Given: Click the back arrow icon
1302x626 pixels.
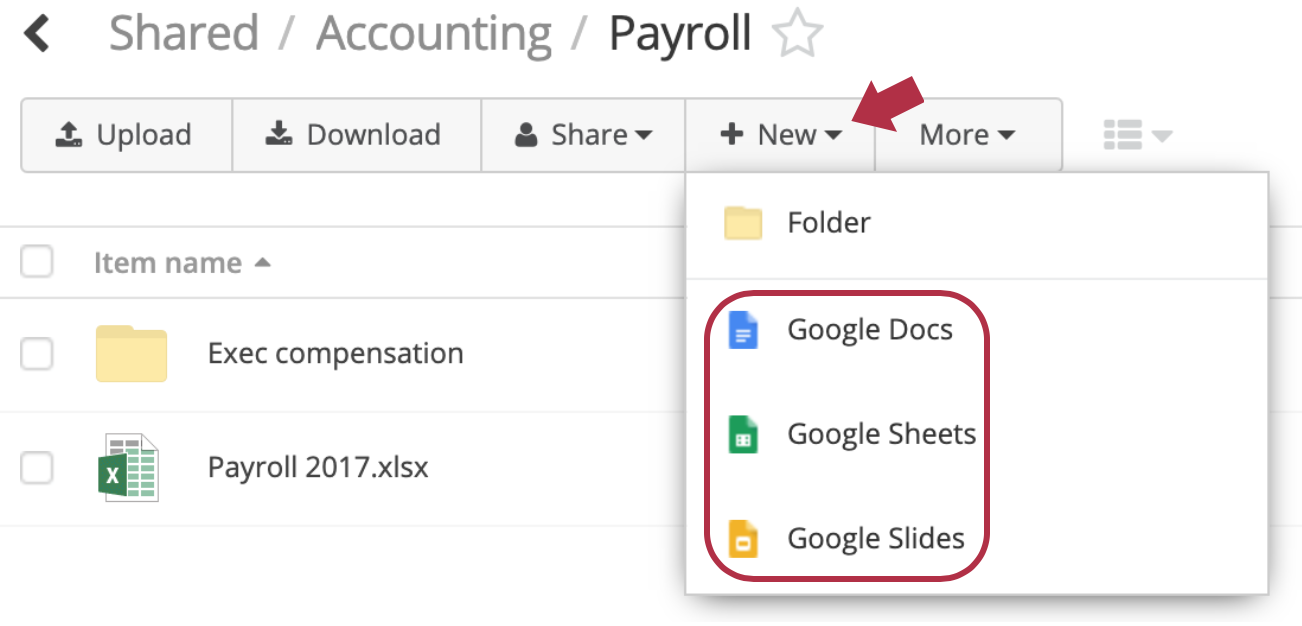Looking at the screenshot, I should click(37, 32).
